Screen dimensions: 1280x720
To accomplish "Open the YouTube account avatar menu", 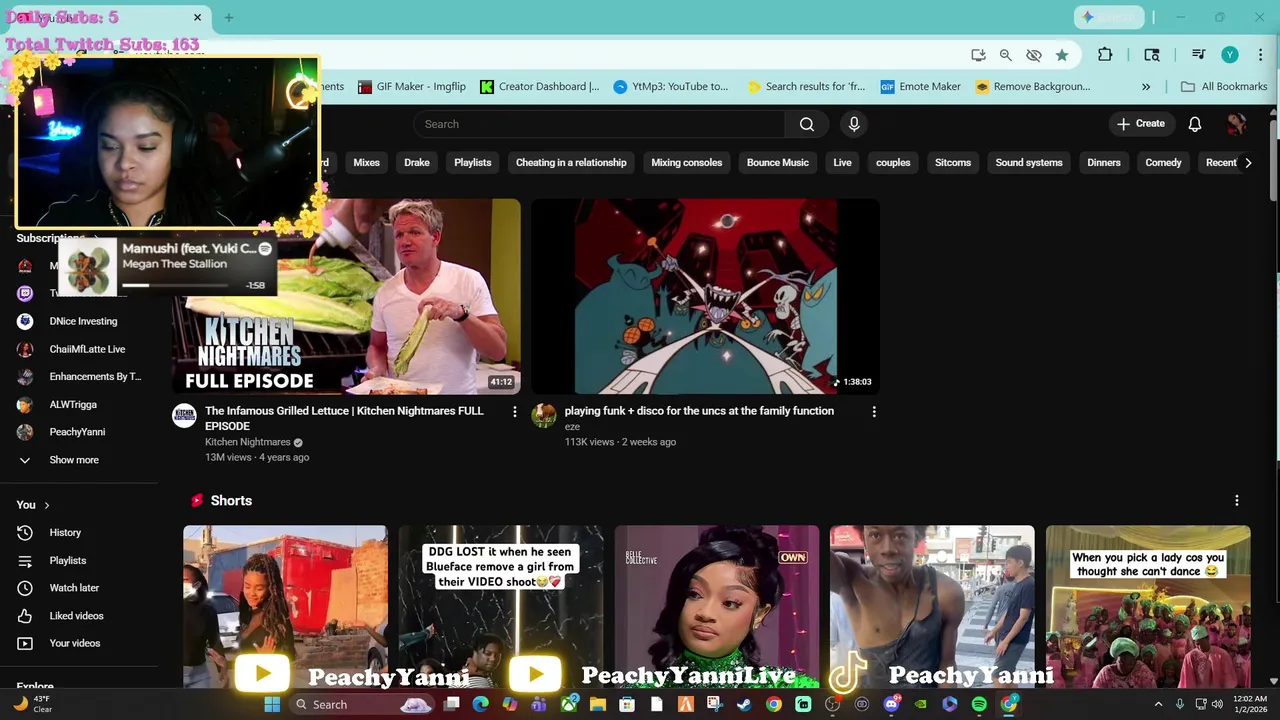I will pos(1236,124).
